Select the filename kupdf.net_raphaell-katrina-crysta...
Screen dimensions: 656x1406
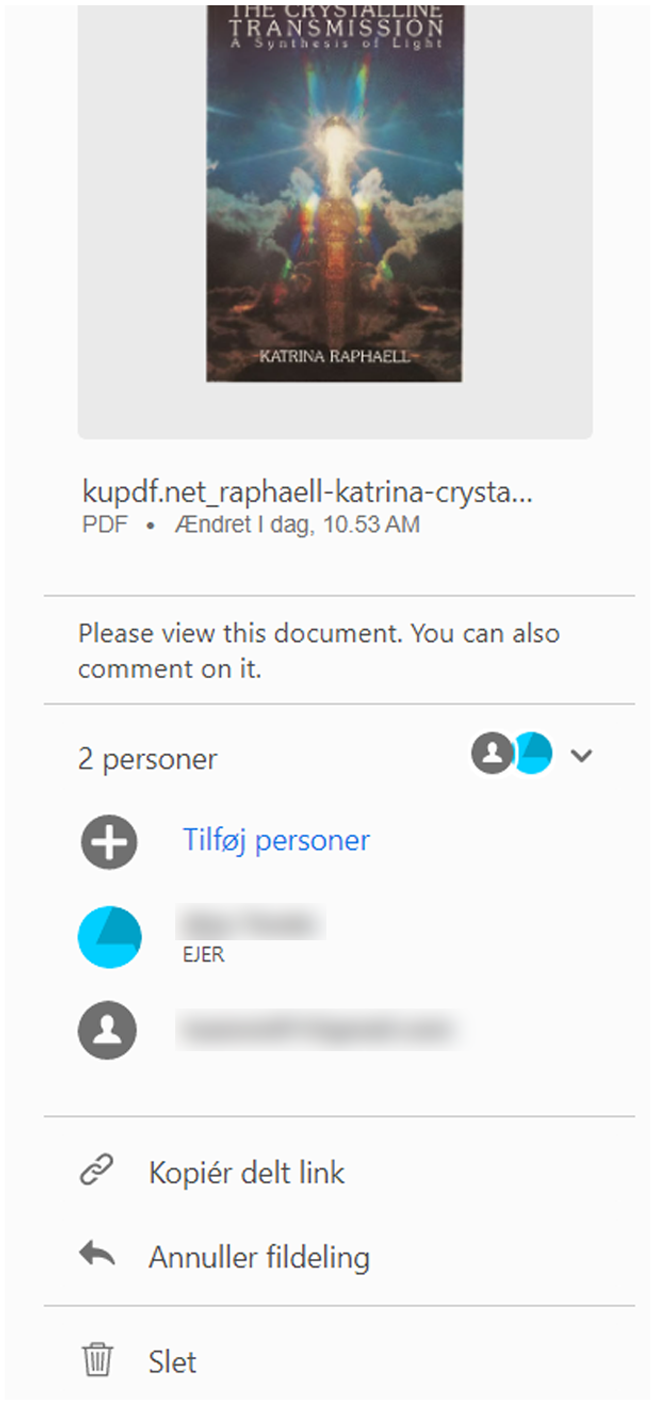coord(307,491)
